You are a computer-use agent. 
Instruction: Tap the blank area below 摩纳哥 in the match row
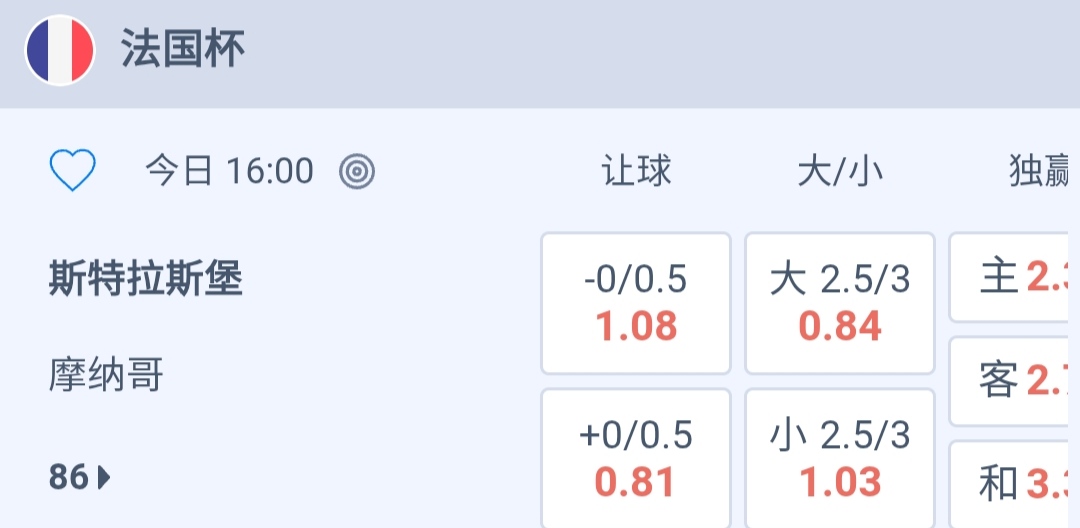[x=300, y=430]
